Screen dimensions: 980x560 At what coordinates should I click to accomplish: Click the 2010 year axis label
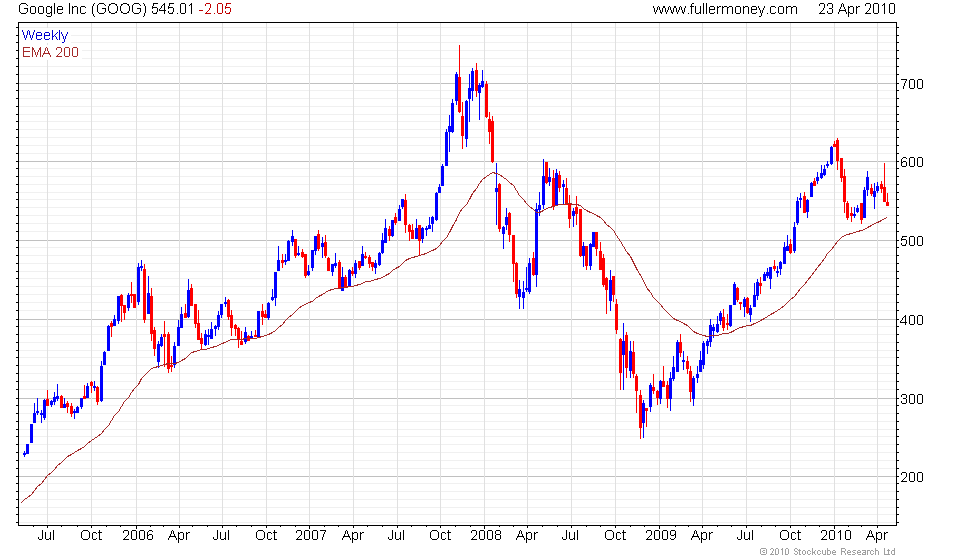pos(836,536)
